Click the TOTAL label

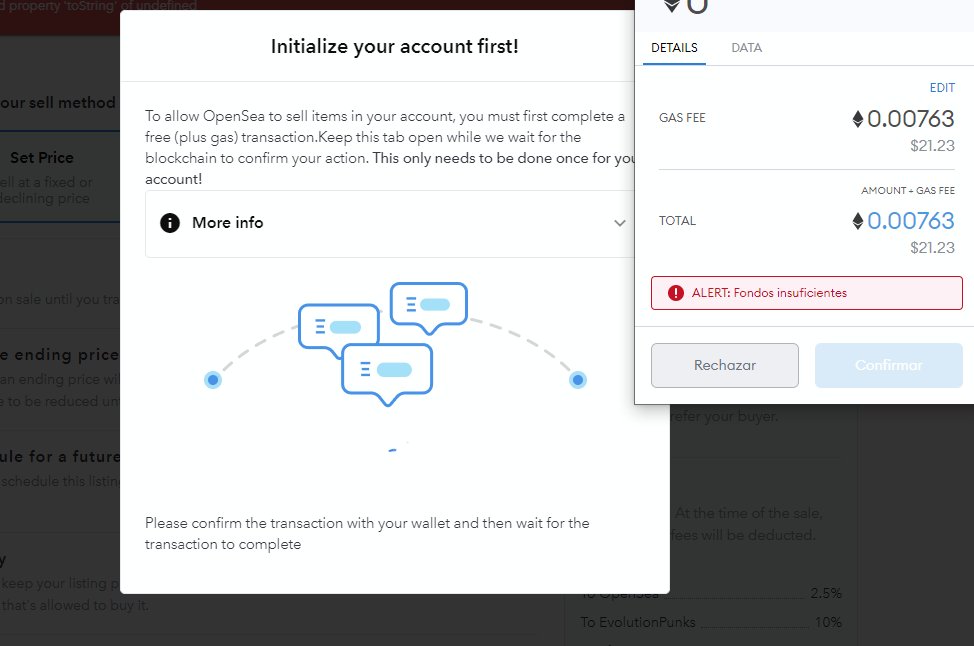677,221
